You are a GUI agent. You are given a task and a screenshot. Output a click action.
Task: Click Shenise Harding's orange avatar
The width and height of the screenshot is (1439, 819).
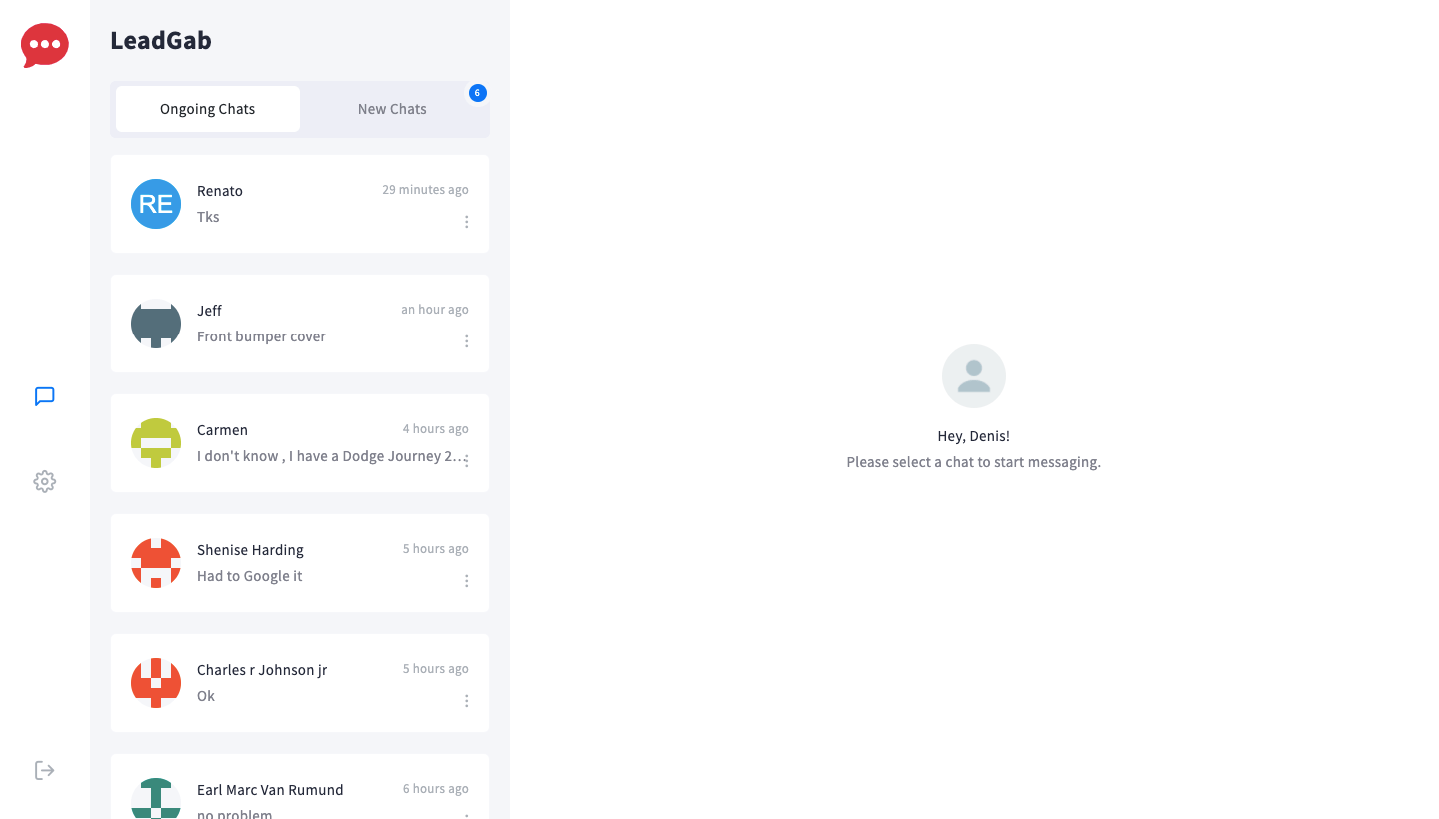click(156, 563)
